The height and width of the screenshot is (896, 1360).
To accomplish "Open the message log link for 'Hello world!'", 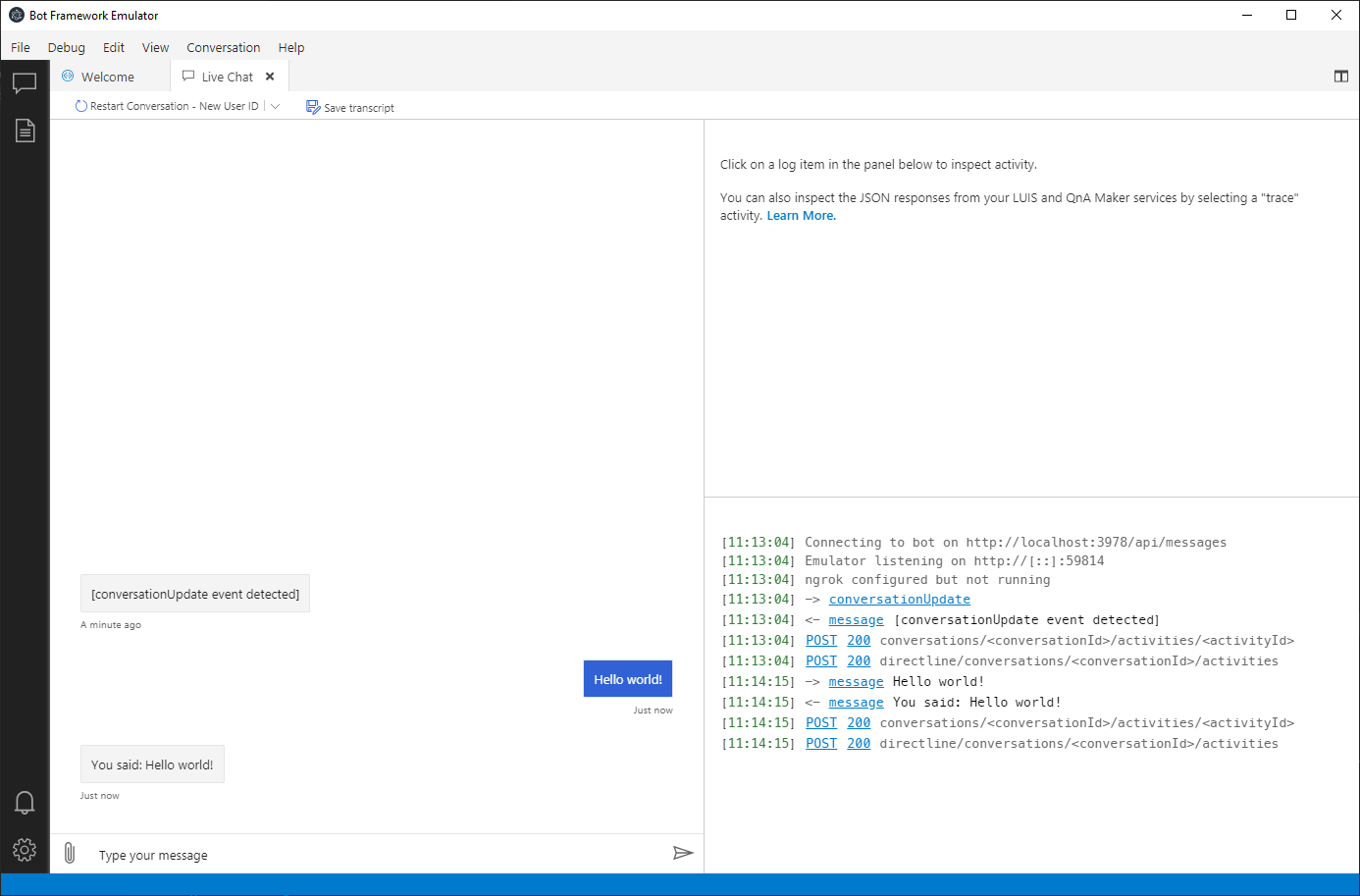I will pos(857,682).
